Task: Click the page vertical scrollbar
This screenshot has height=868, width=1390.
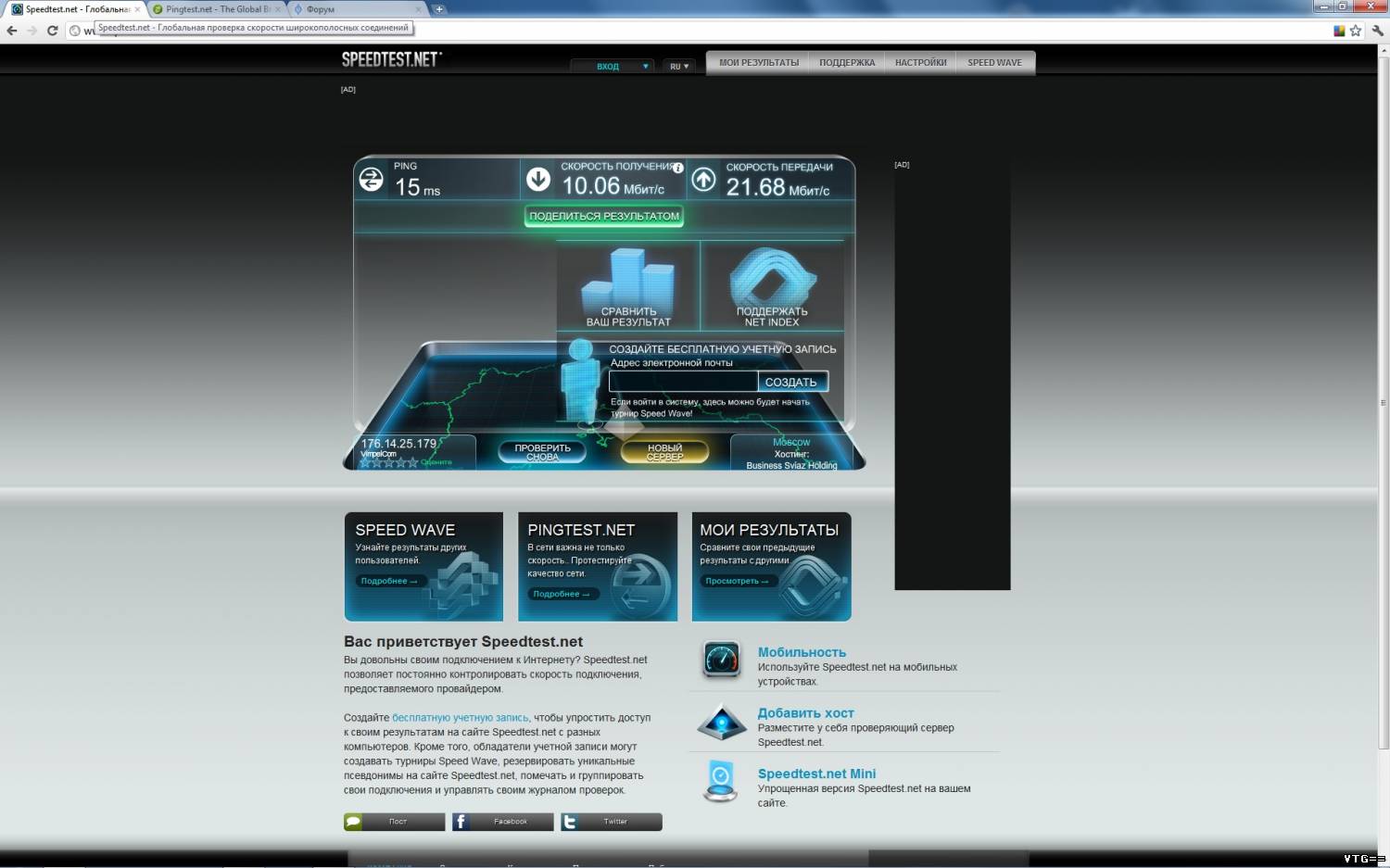Action: 1384,403
